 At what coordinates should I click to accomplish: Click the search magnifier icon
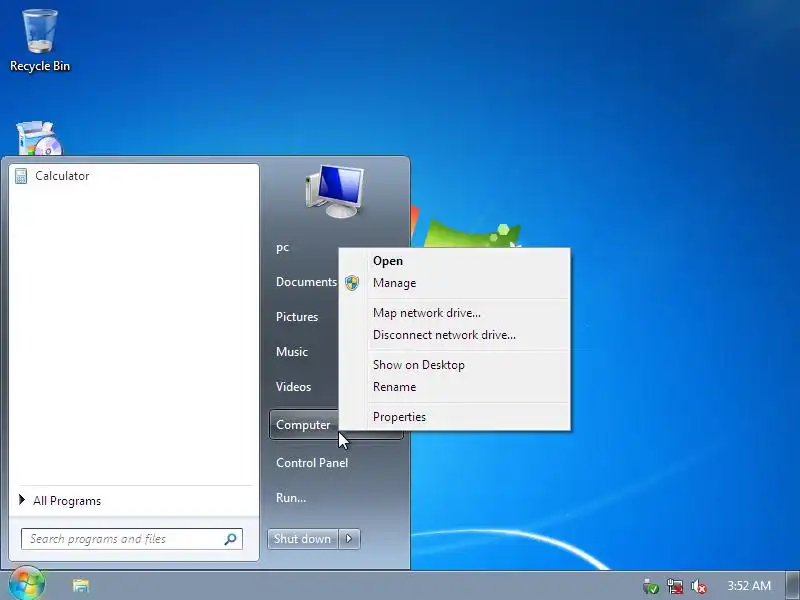[230, 539]
